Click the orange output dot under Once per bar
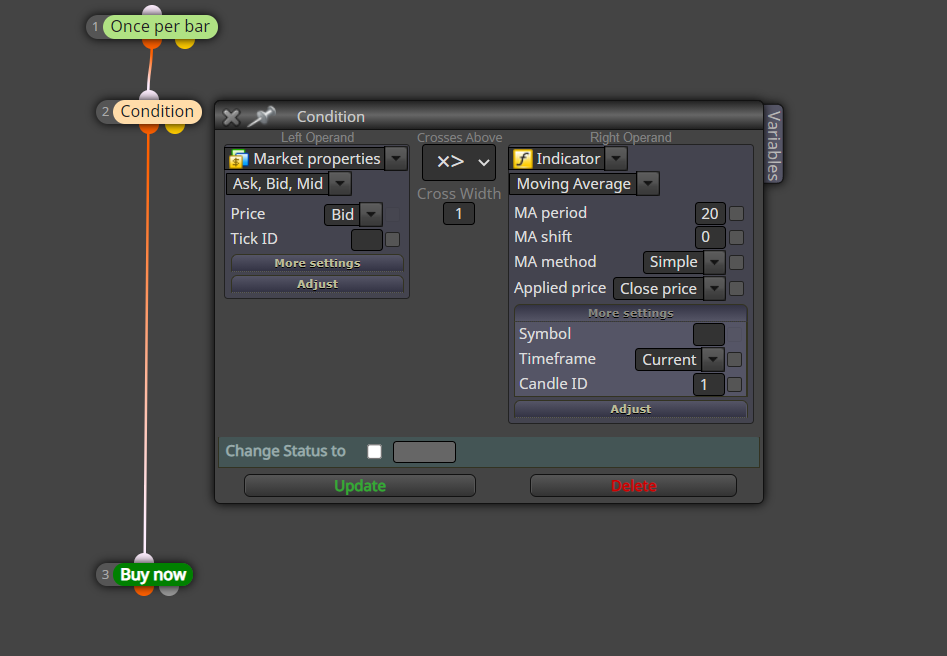Screen dimensions: 947x656 (152, 43)
